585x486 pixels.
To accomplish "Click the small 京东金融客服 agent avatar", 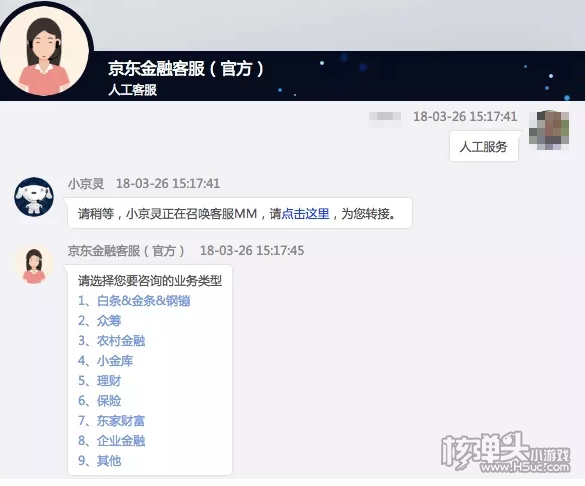I will (34, 265).
